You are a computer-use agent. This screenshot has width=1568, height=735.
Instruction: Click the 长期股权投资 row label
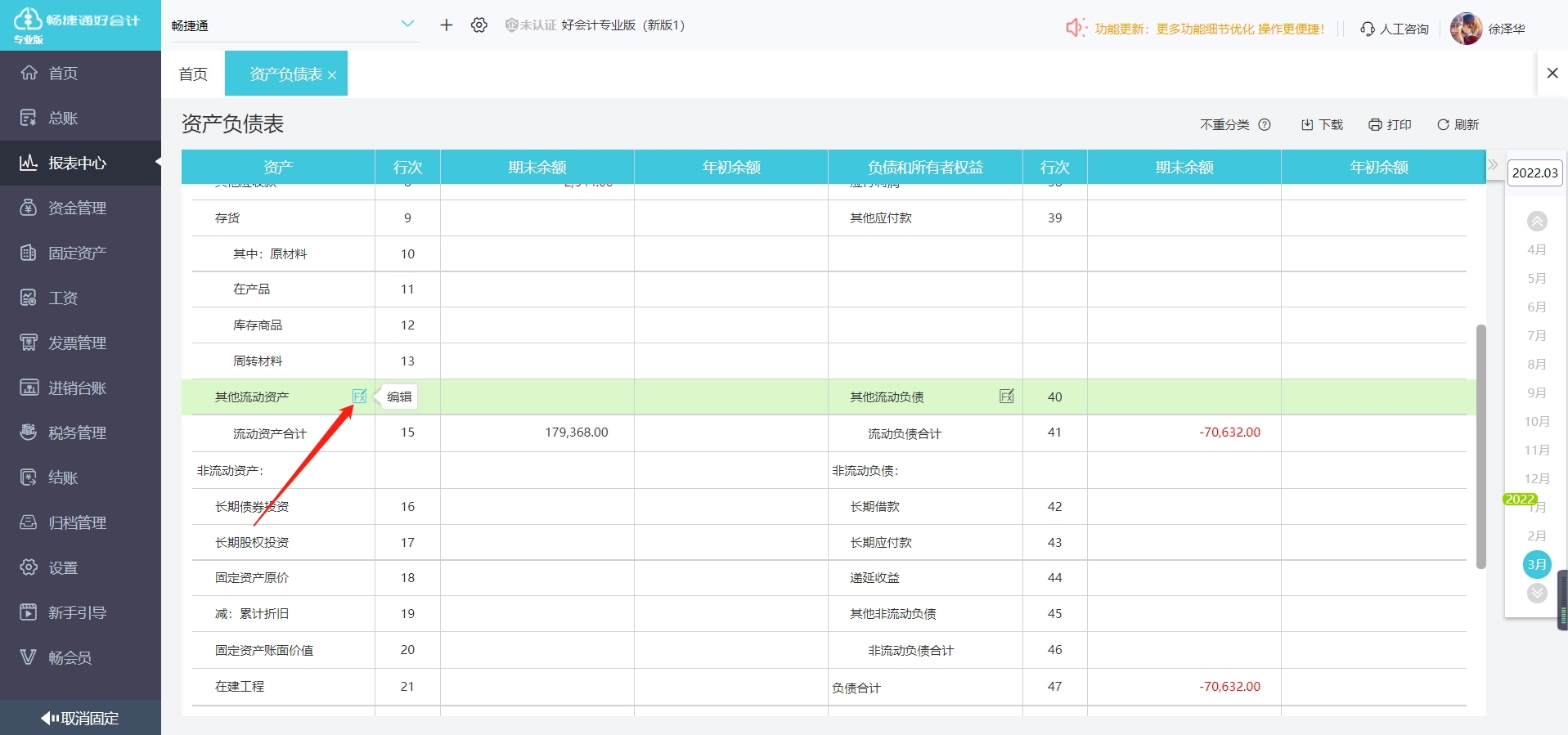[x=252, y=542]
